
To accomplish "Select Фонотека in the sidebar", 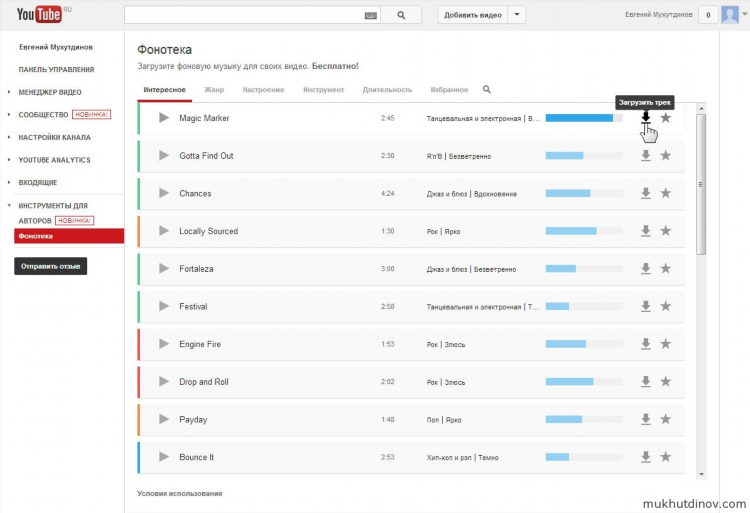I will click(x=69, y=236).
